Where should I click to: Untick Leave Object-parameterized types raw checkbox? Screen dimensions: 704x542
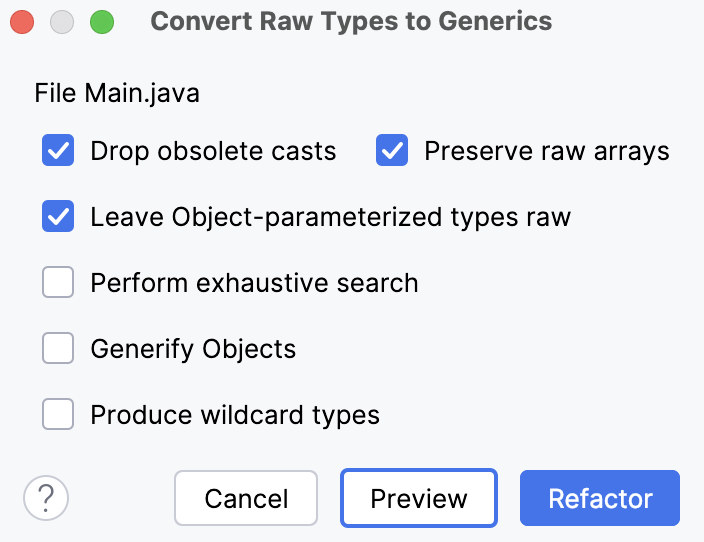(58, 217)
